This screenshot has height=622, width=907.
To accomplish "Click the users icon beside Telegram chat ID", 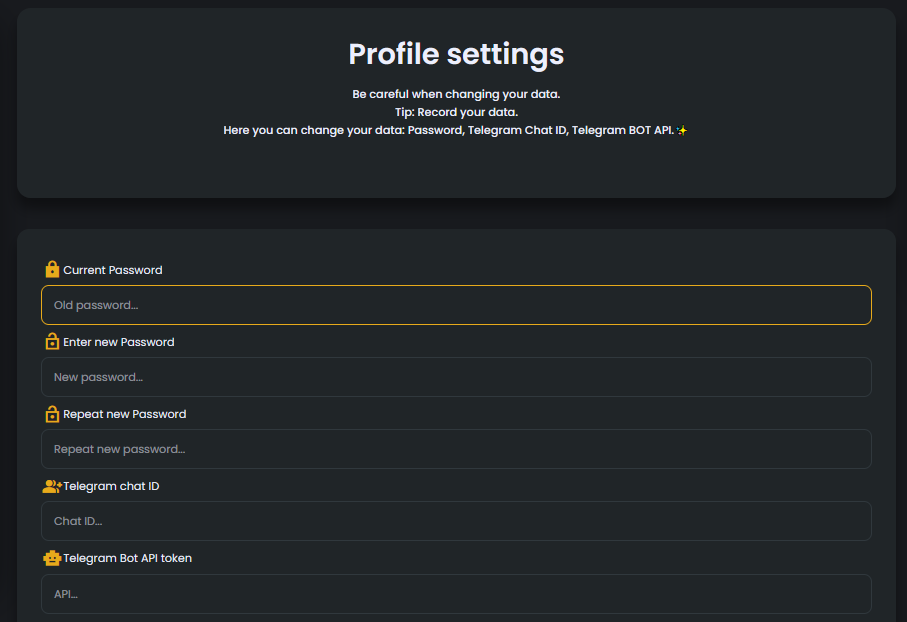I will [52, 486].
